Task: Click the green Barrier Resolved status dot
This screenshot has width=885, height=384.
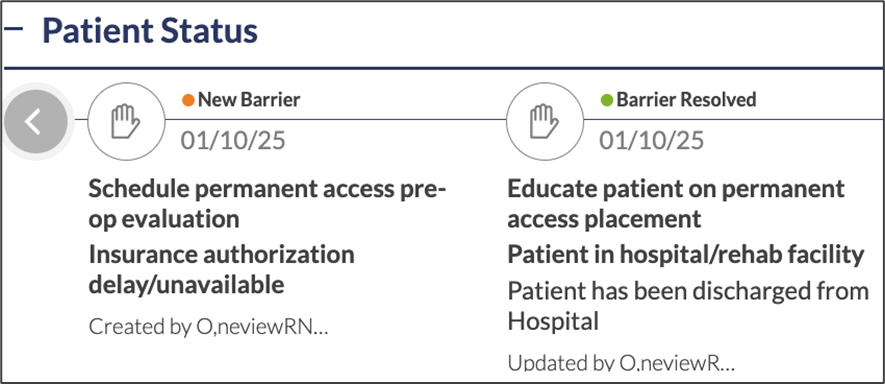Action: [x=607, y=101]
